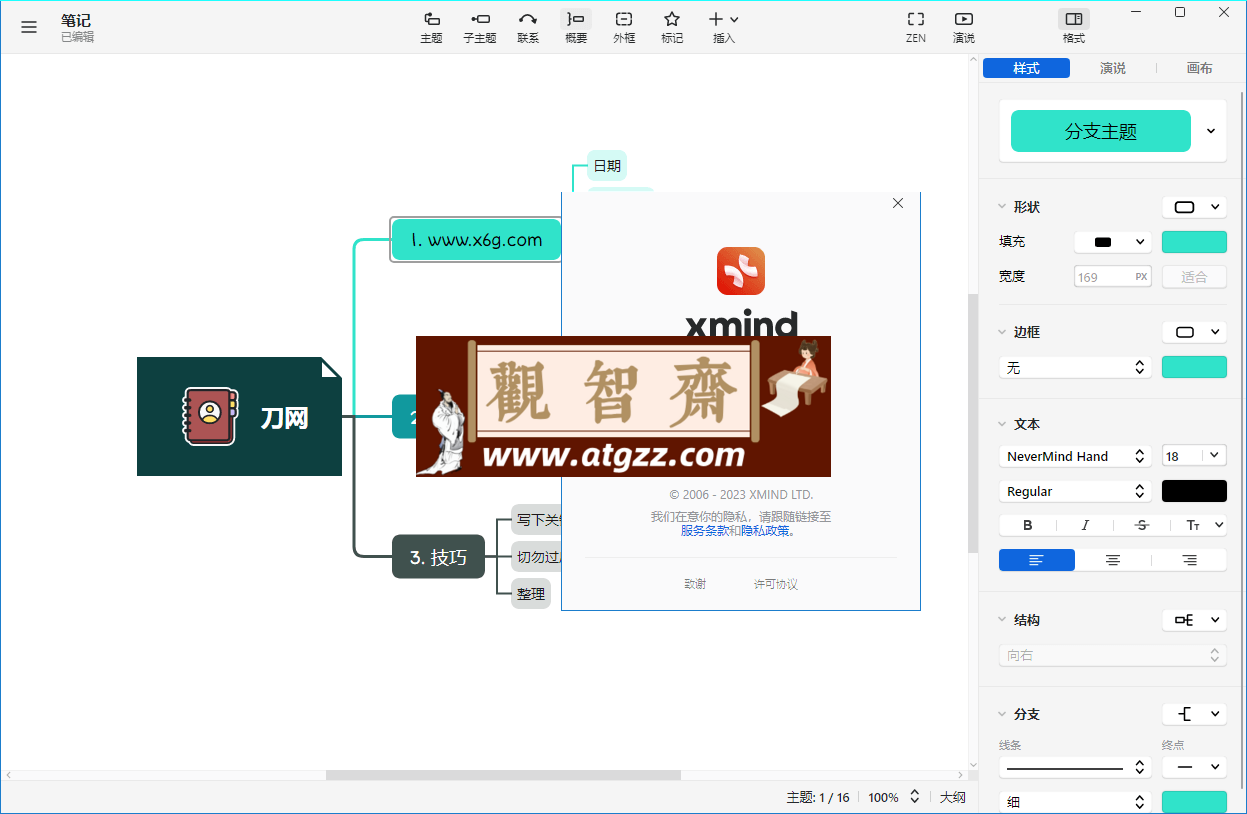Select the 外框 boundary tool
The width and height of the screenshot is (1247, 814).
pos(624,27)
